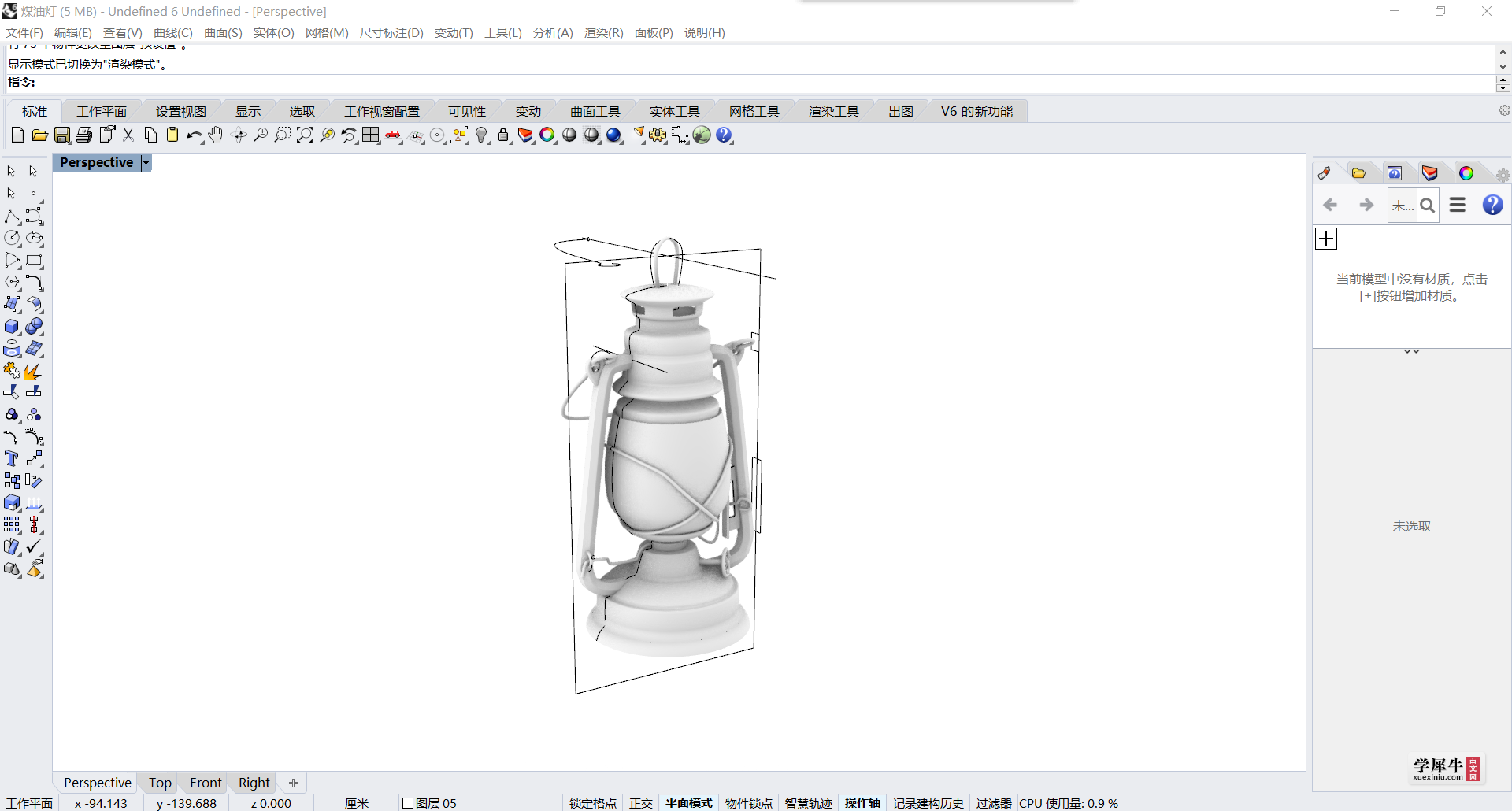
Task: Toggle 智慧轨迹 smart track
Action: click(x=809, y=803)
